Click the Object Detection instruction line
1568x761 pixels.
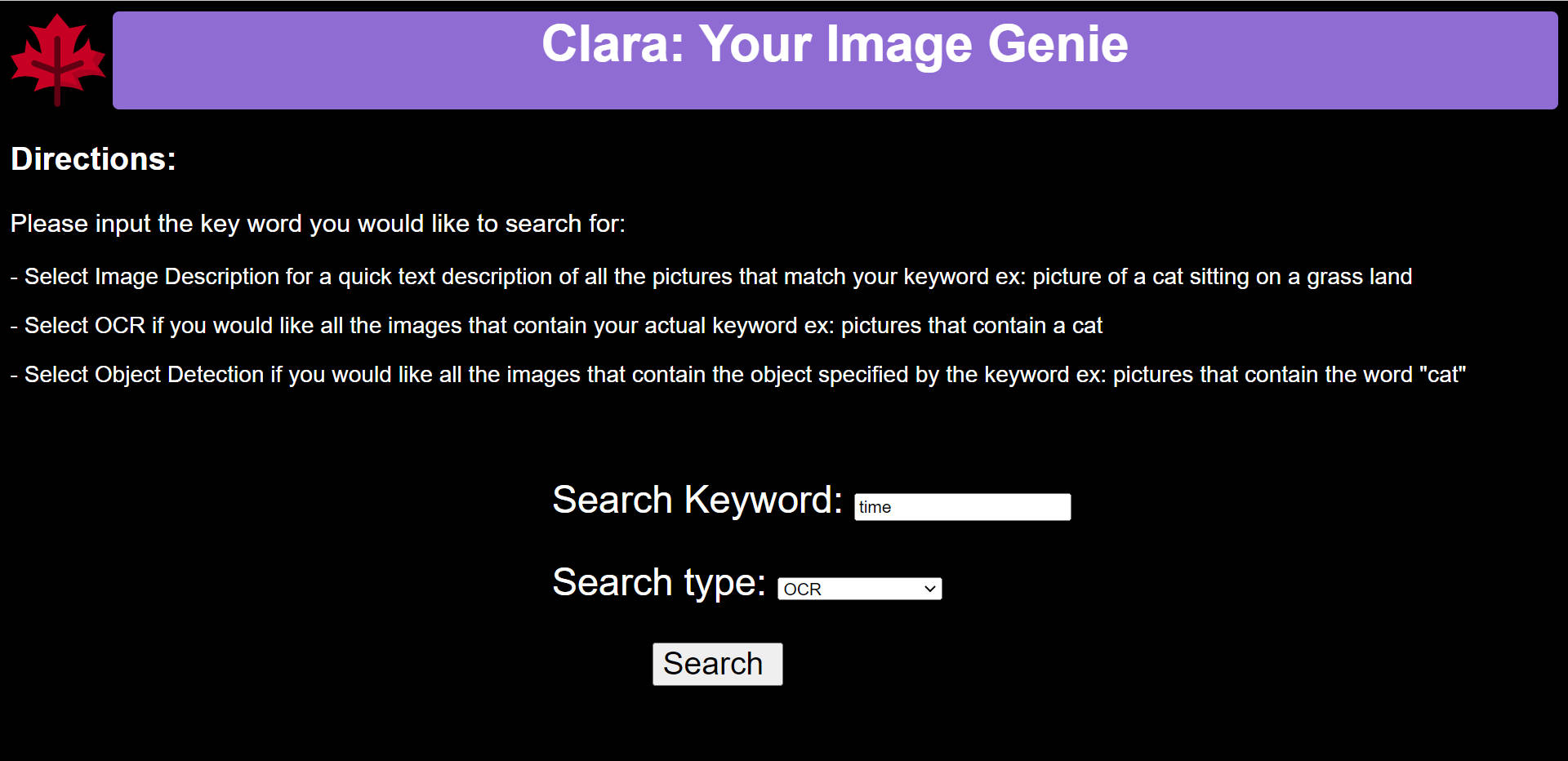click(738, 375)
